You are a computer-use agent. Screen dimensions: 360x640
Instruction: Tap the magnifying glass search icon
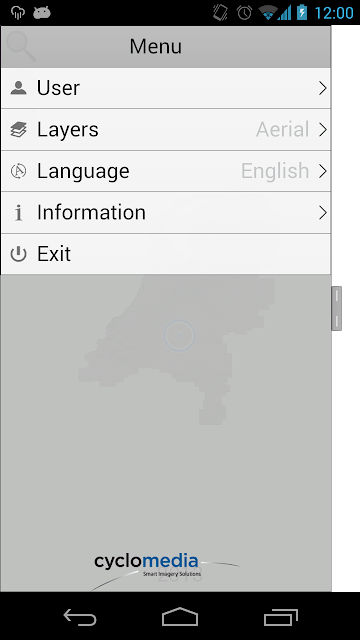21,46
